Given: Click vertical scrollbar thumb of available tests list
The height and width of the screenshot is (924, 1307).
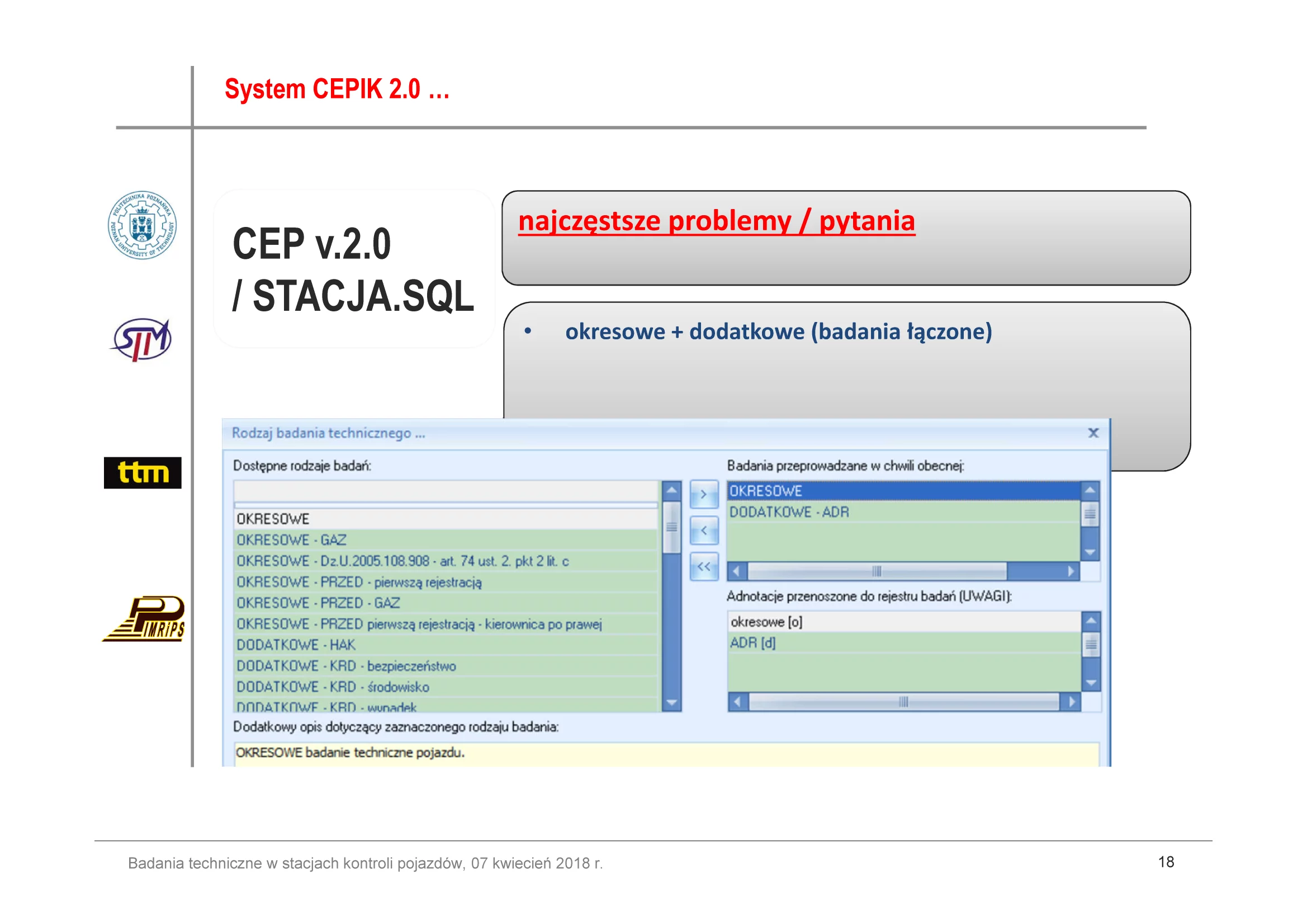Looking at the screenshot, I should coord(673,527).
